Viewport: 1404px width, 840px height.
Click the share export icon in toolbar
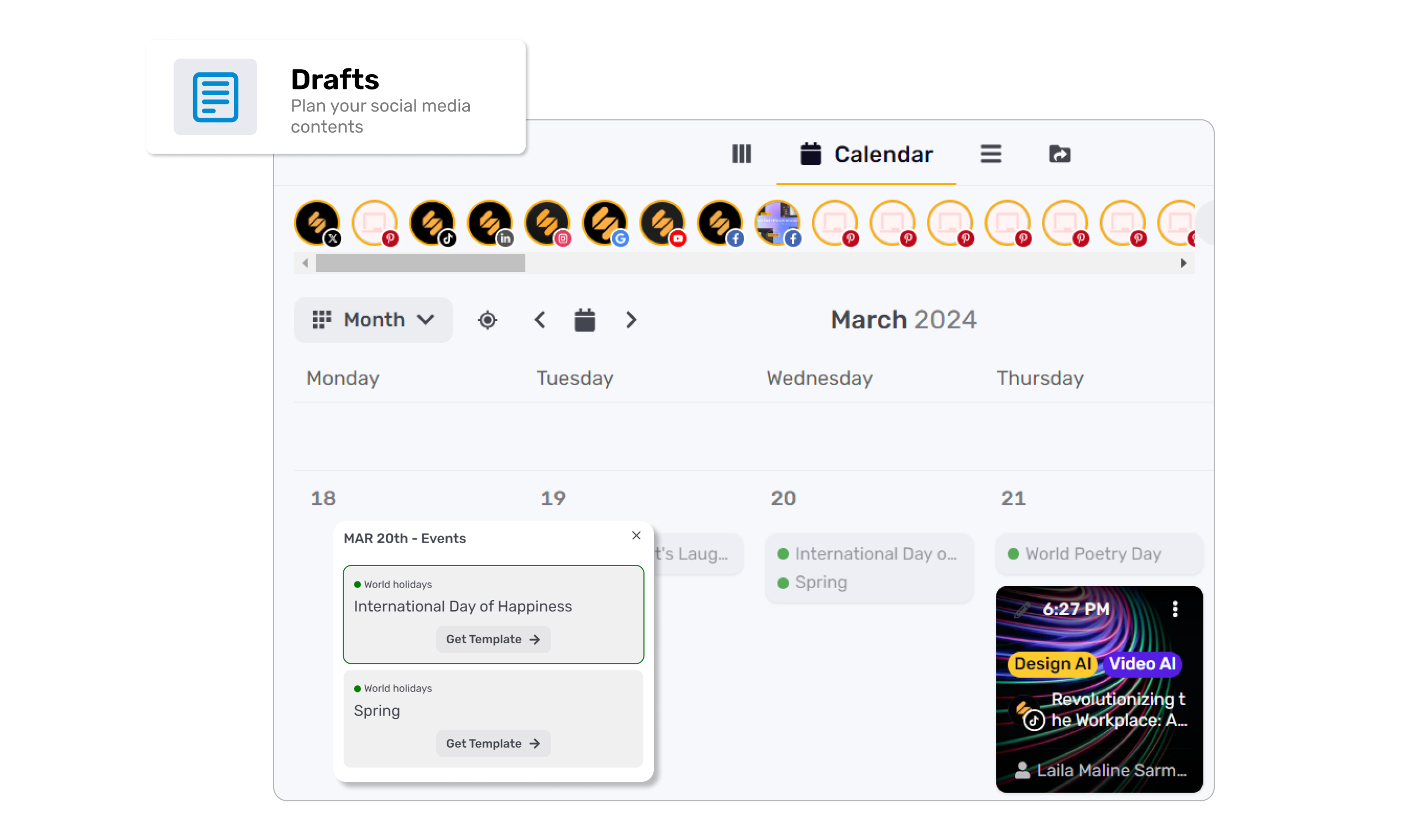(x=1058, y=154)
